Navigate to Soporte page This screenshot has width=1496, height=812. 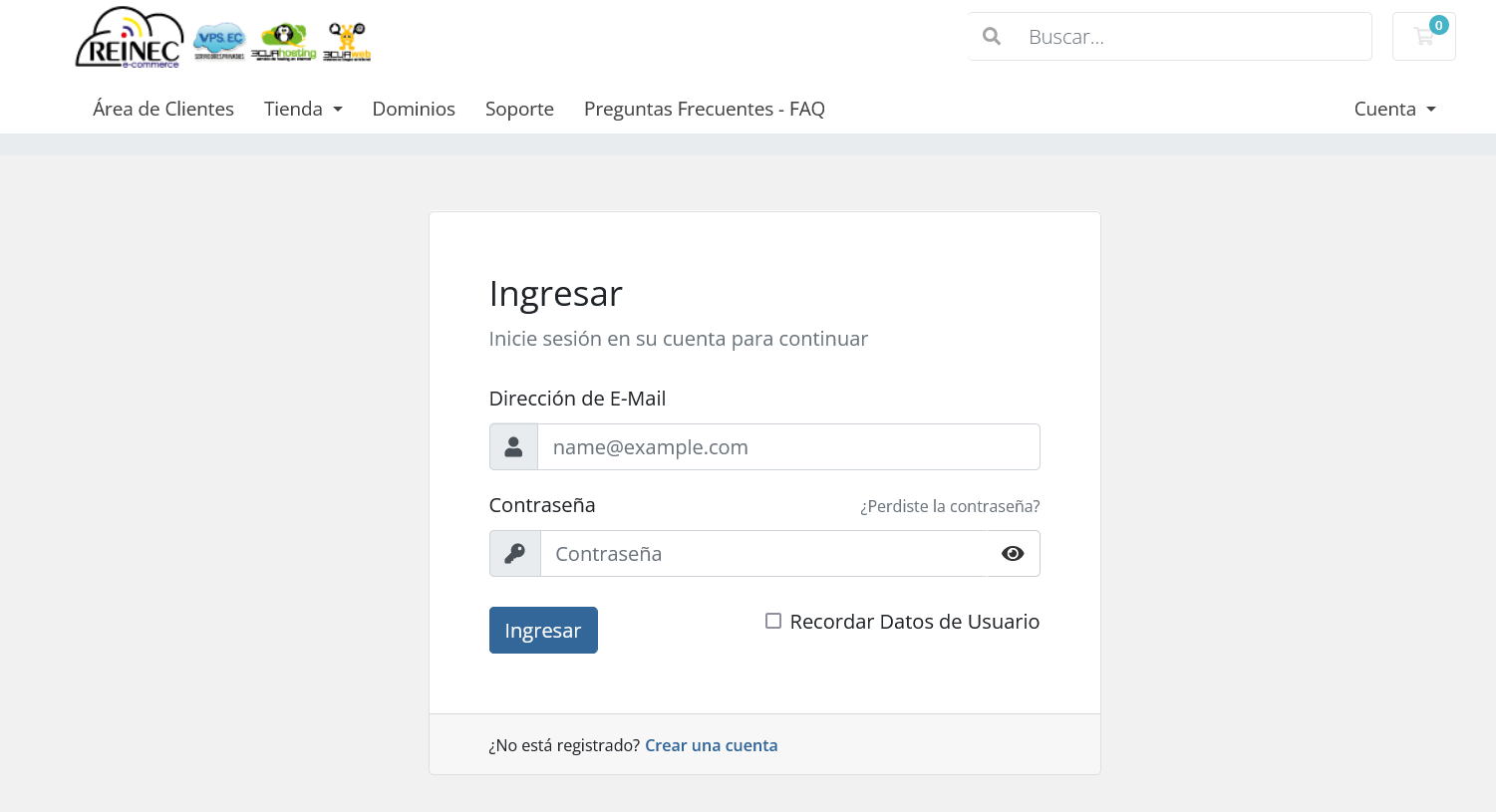pyautogui.click(x=519, y=109)
